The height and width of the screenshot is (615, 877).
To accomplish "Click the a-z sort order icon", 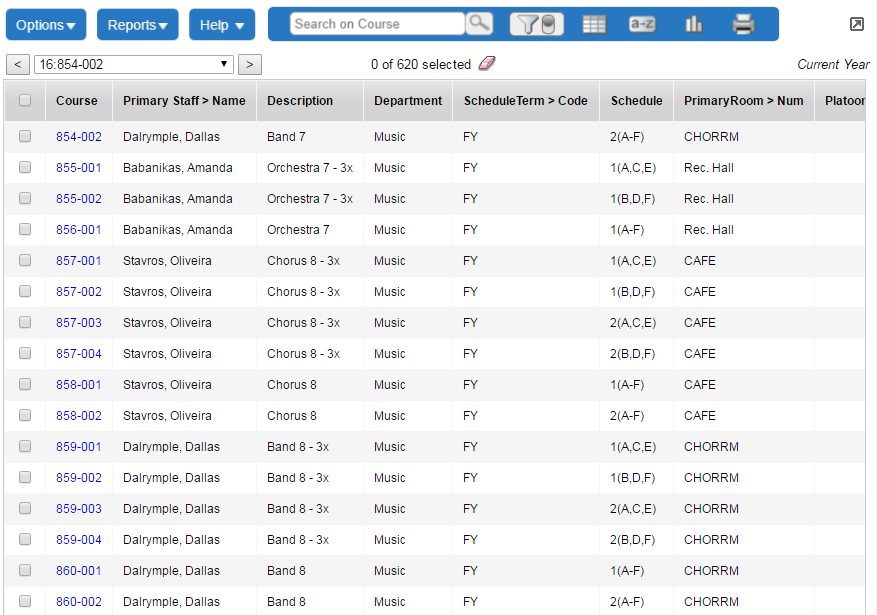I will point(642,24).
